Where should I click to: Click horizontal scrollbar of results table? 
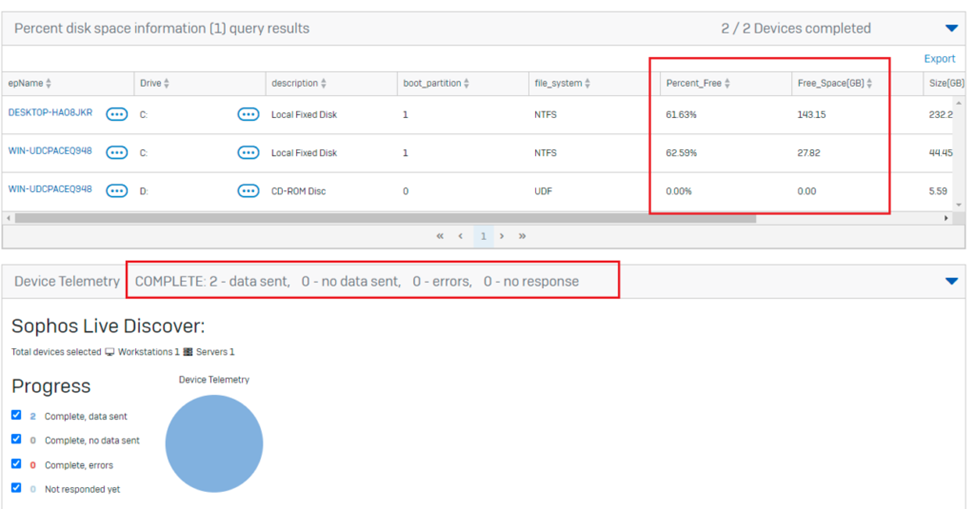point(386,218)
